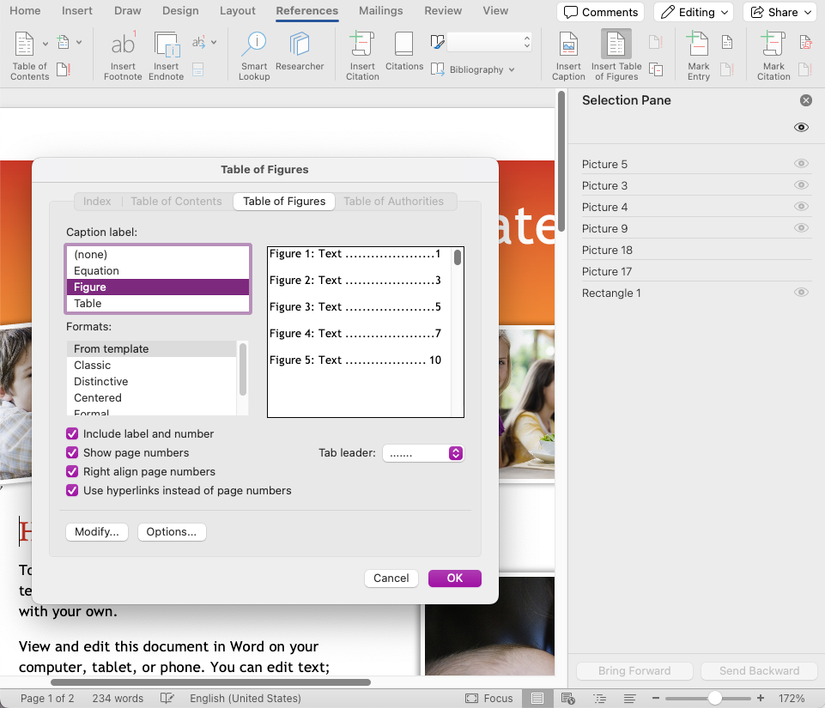Open the Tab leader dropdown
The width and height of the screenshot is (825, 708).
pos(423,453)
